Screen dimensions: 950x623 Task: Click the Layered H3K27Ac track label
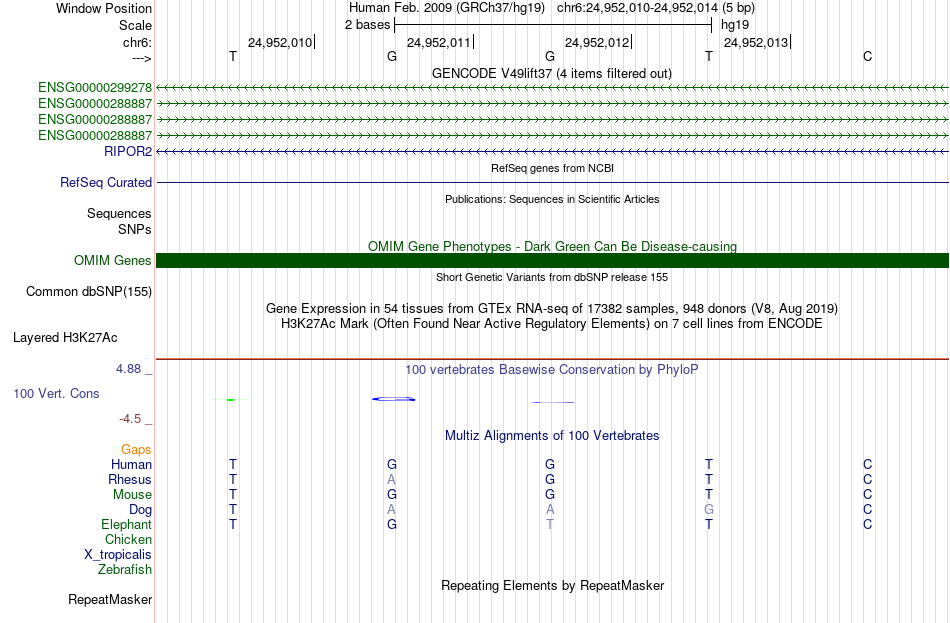pos(65,338)
